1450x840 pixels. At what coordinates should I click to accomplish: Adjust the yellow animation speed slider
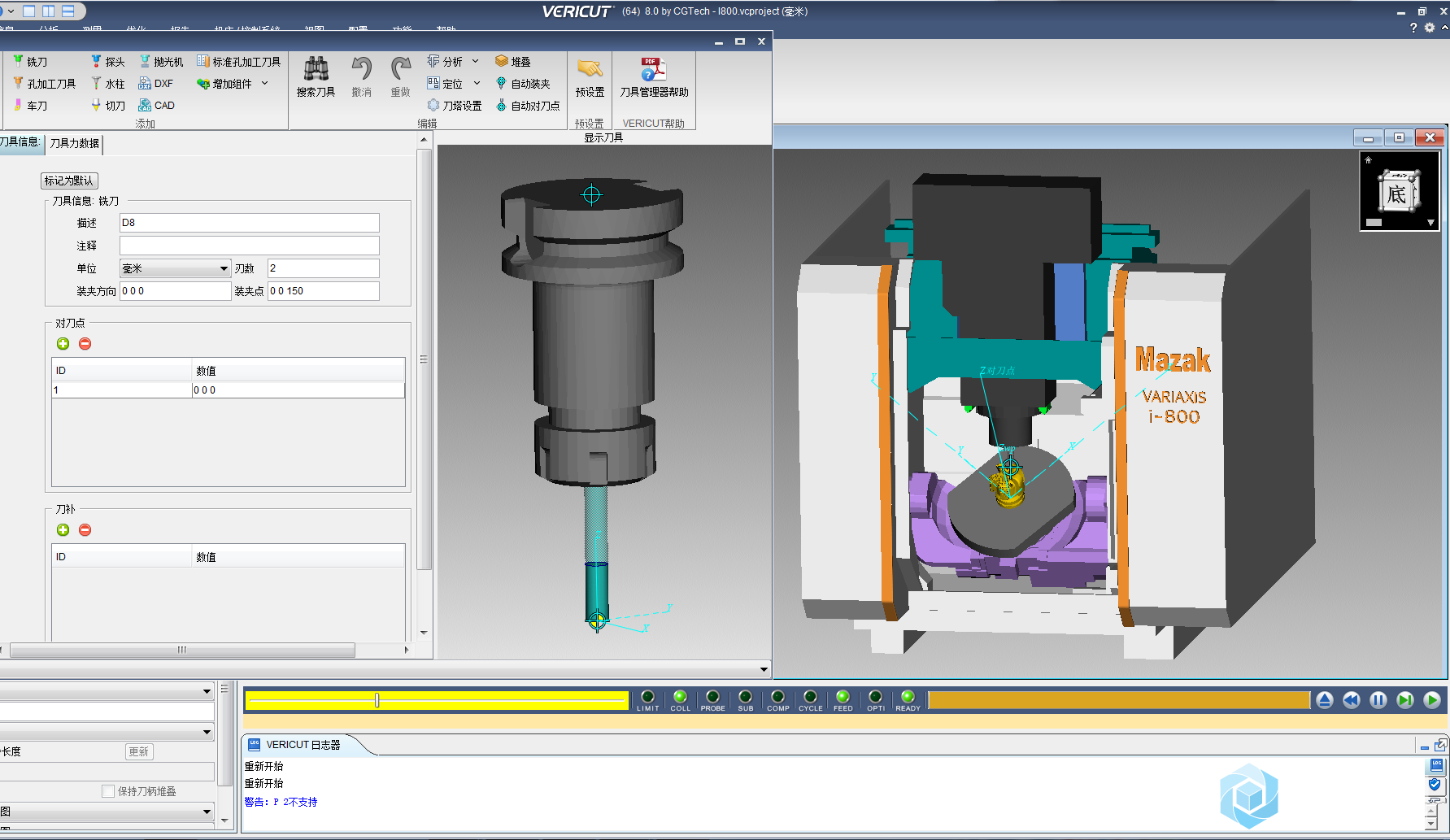tap(377, 700)
